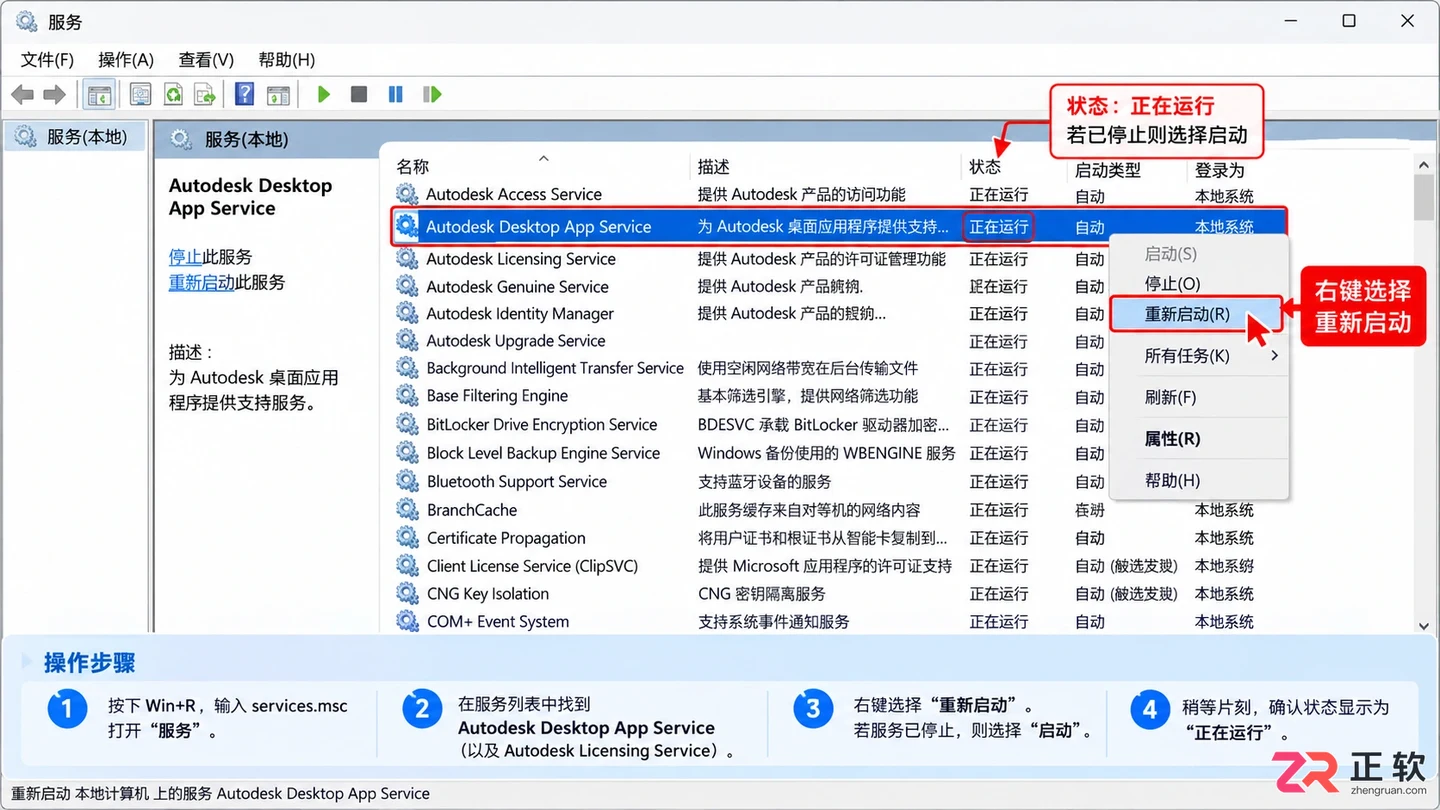Choose 停止(O) in the context menu
This screenshot has height=810, width=1440.
click(x=1198, y=284)
